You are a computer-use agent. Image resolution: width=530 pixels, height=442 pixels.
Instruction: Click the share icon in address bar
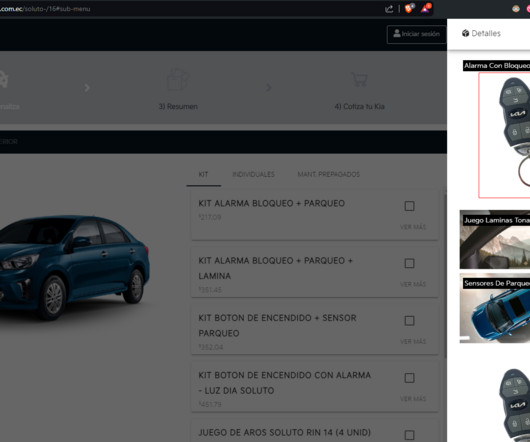coord(389,9)
